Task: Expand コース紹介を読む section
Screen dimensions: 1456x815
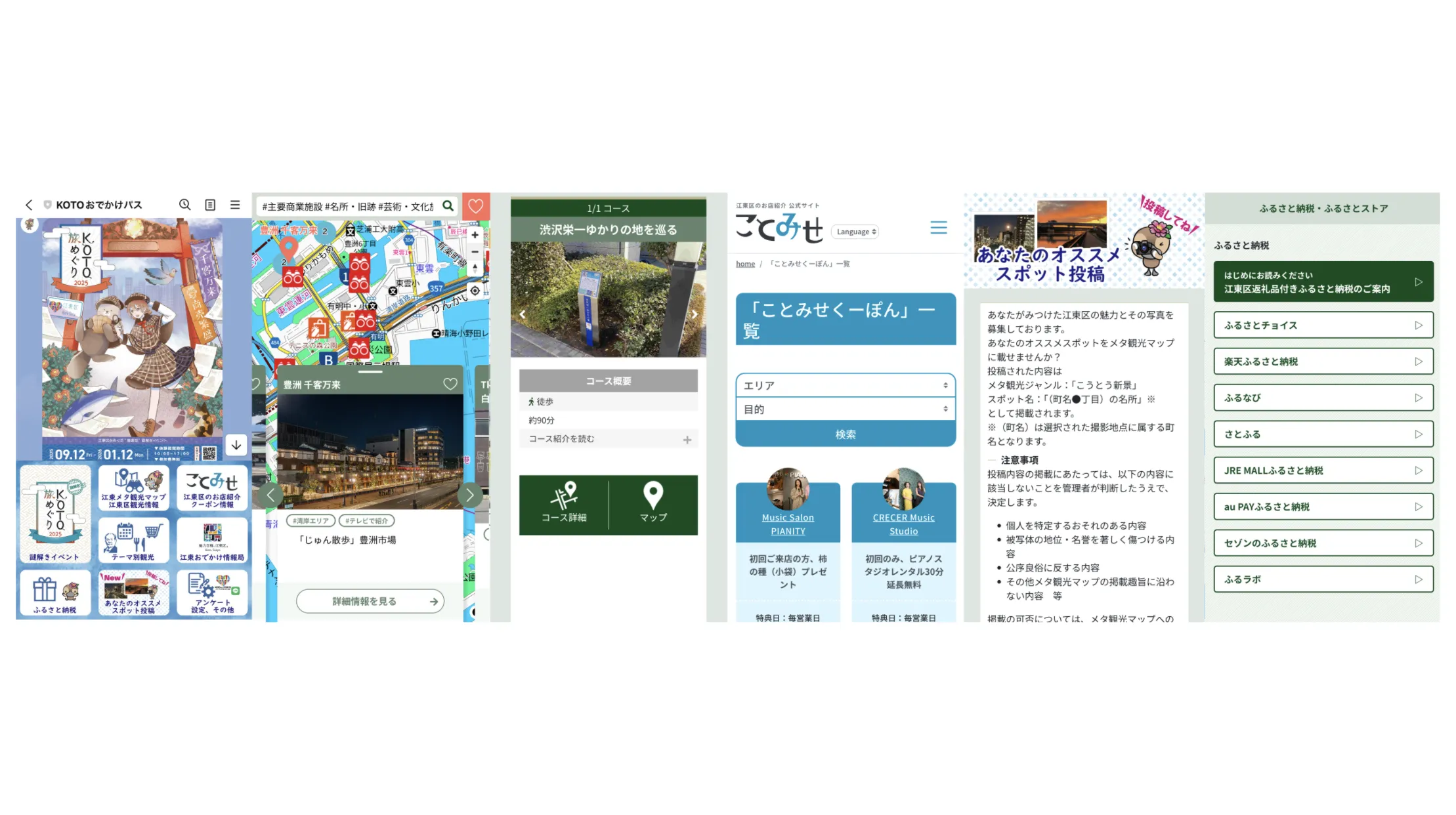Action: [608, 439]
